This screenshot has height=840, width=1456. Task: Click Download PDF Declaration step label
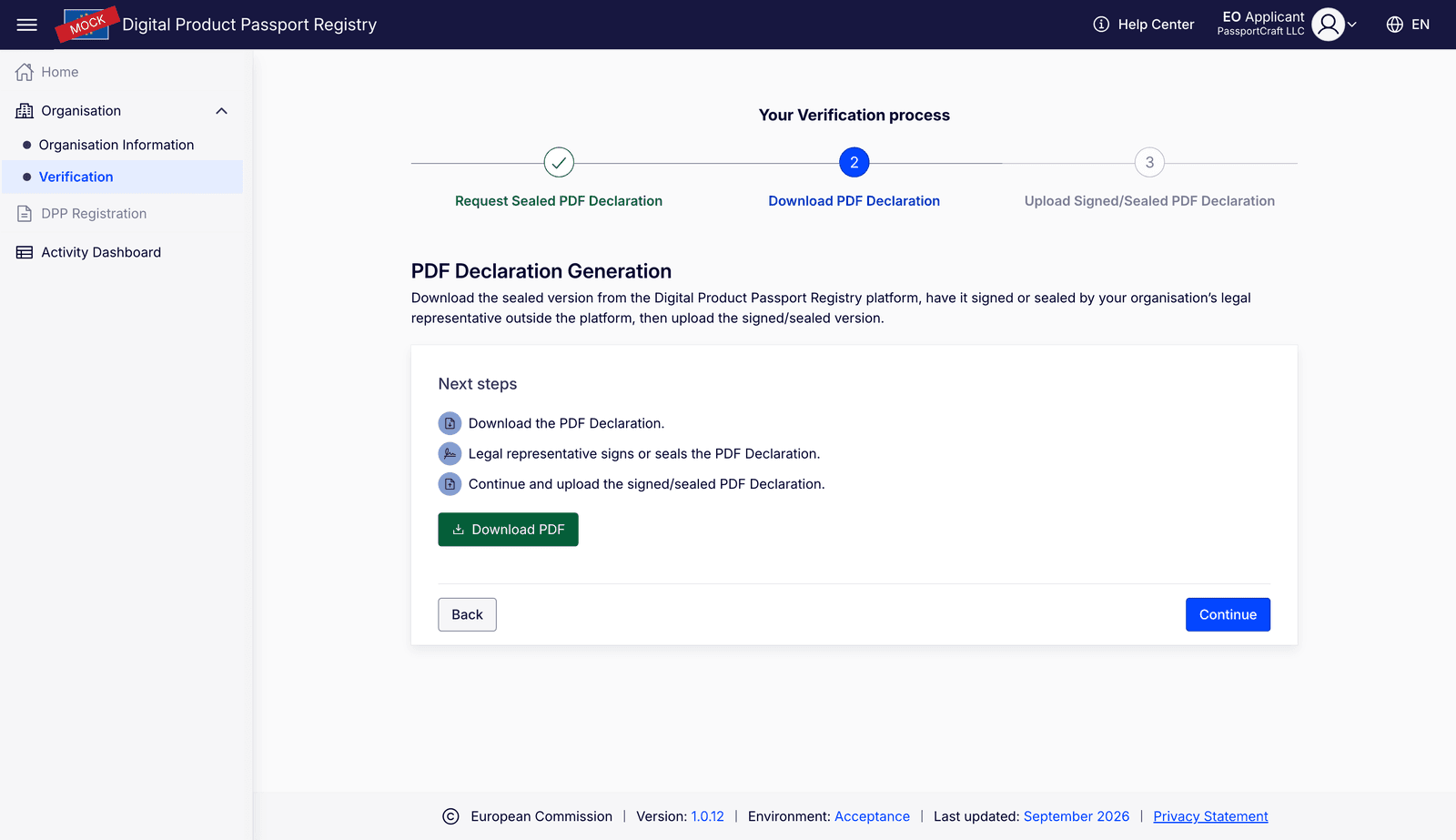[x=854, y=201]
